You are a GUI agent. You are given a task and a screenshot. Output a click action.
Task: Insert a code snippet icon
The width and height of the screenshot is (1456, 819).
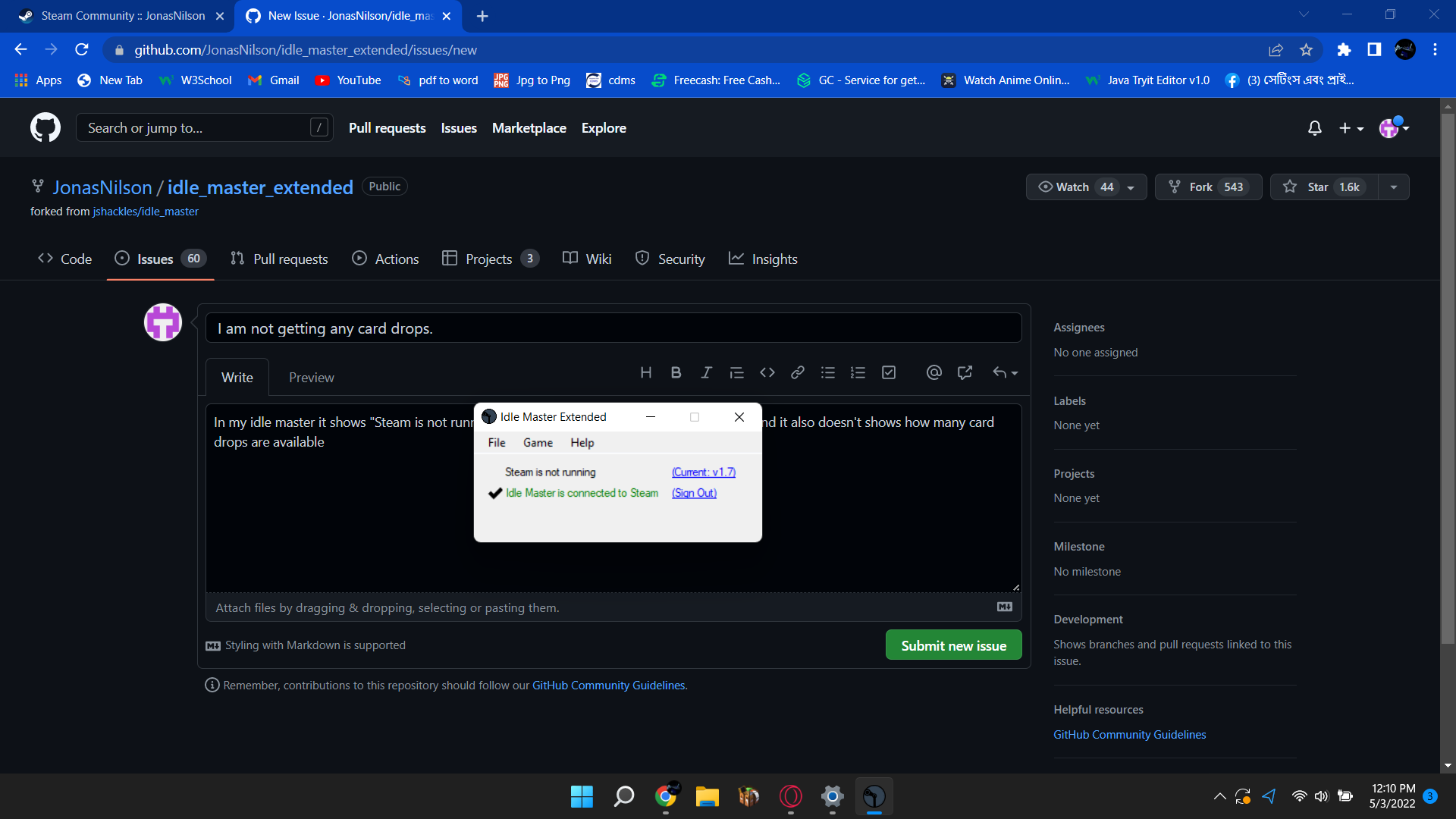767,372
